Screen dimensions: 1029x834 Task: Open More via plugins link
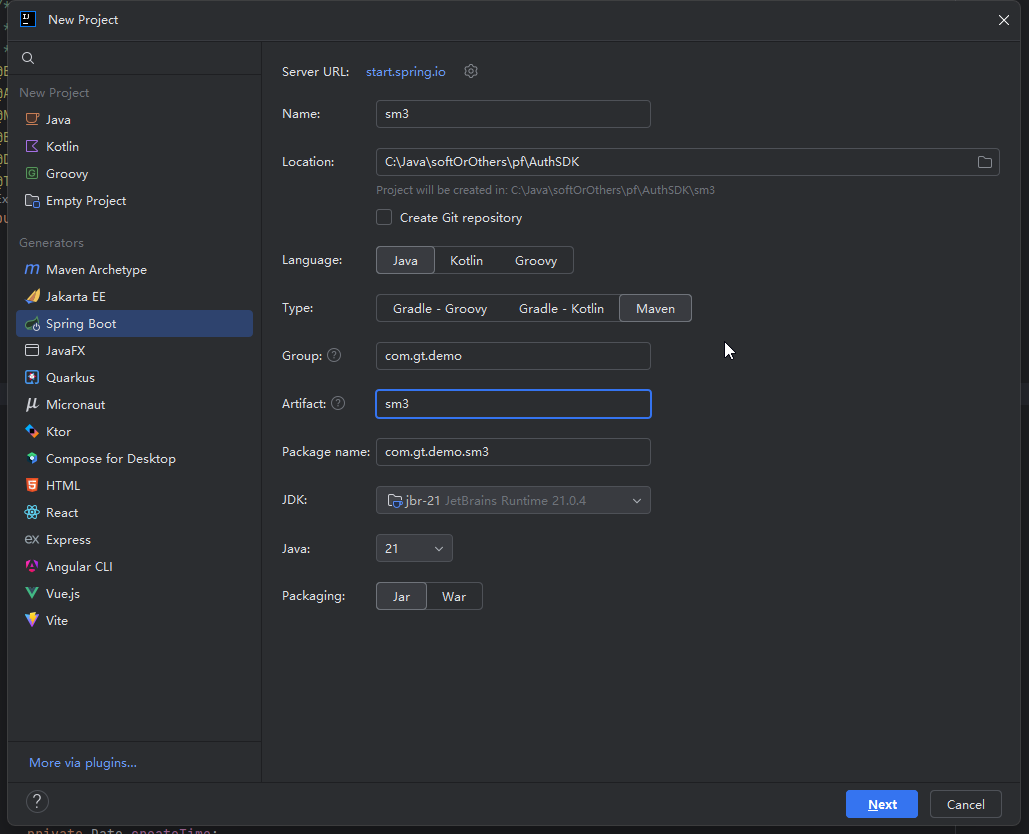[x=83, y=762]
